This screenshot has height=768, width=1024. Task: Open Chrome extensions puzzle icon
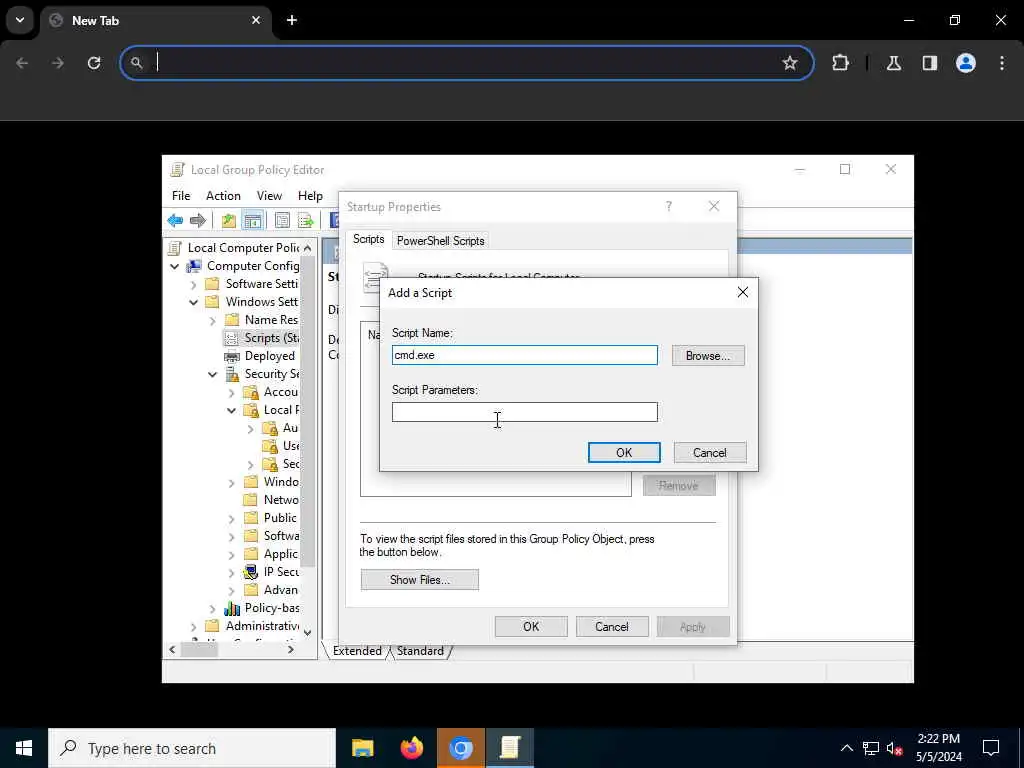[x=840, y=63]
